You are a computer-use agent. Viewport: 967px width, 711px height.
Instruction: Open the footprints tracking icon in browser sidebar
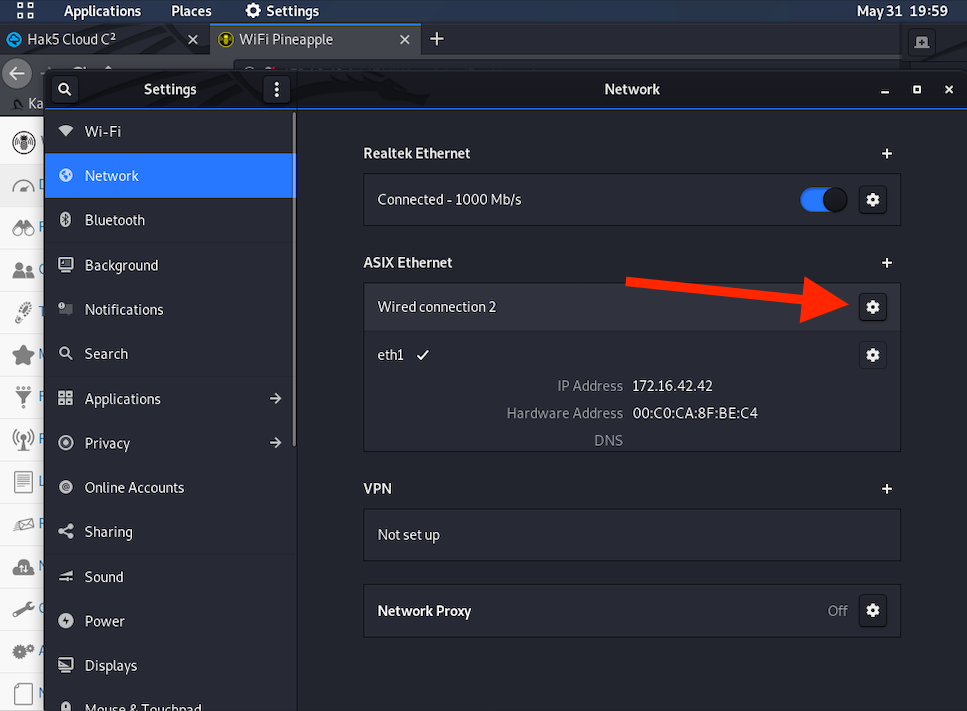tap(23, 312)
